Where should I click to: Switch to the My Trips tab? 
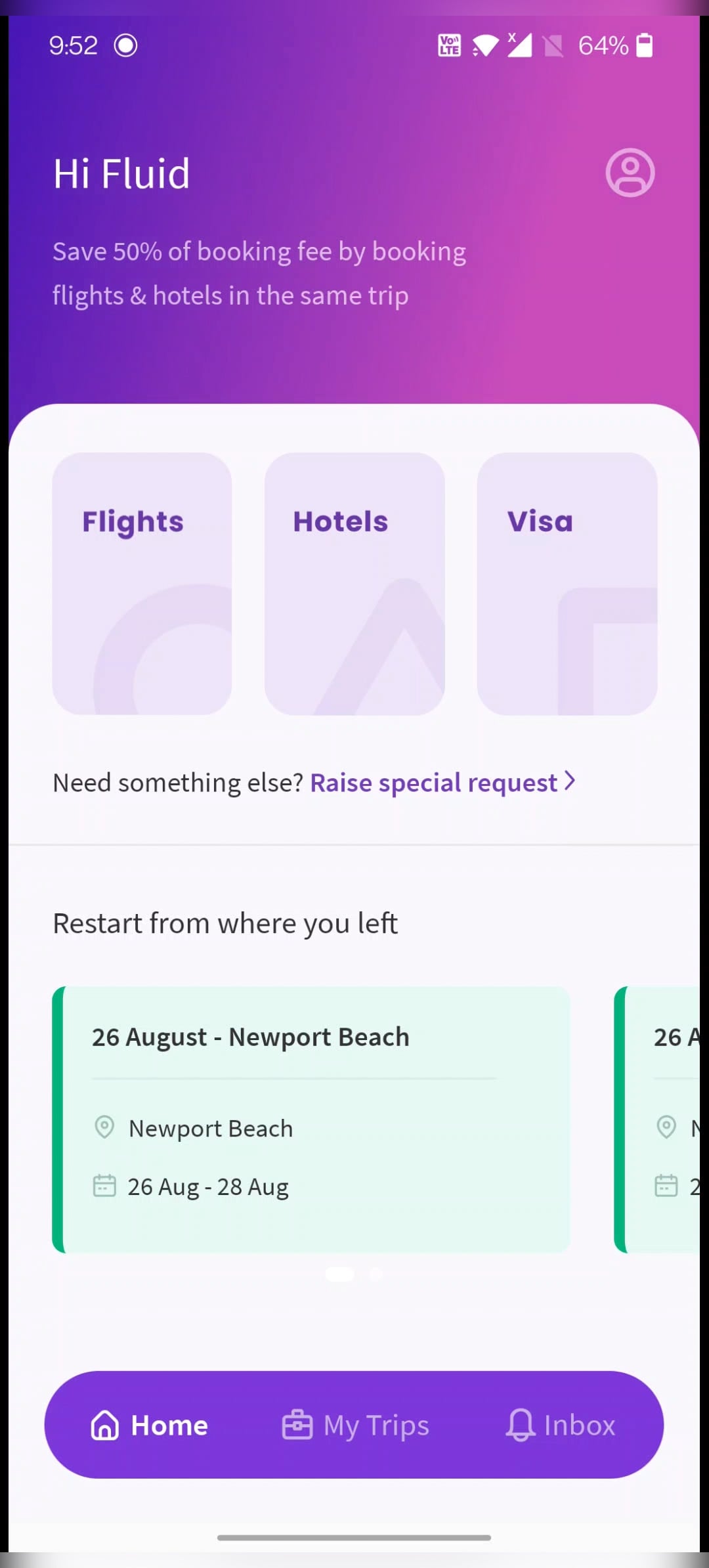tap(376, 1426)
